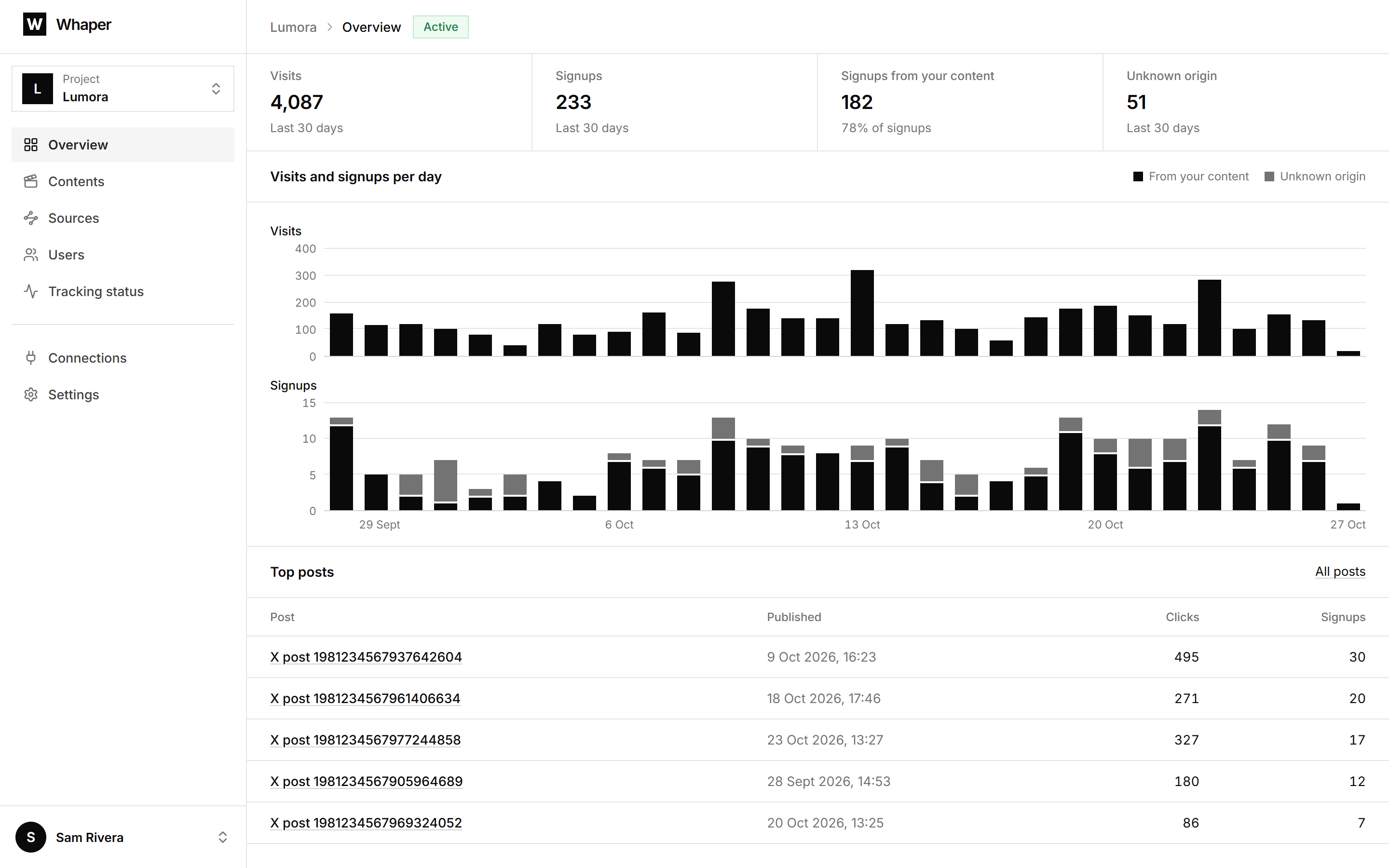1389x868 pixels.
Task: Click the 28 Sept 2026, 14:53 date cell
Action: pyautogui.click(x=829, y=781)
